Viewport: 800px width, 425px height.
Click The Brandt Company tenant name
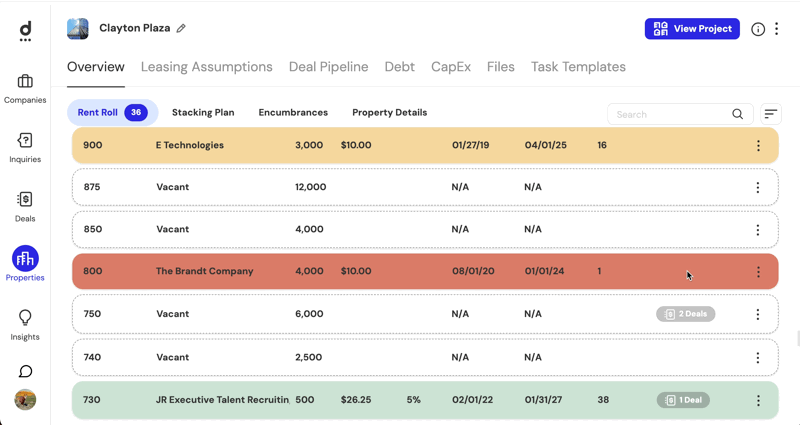(x=205, y=271)
